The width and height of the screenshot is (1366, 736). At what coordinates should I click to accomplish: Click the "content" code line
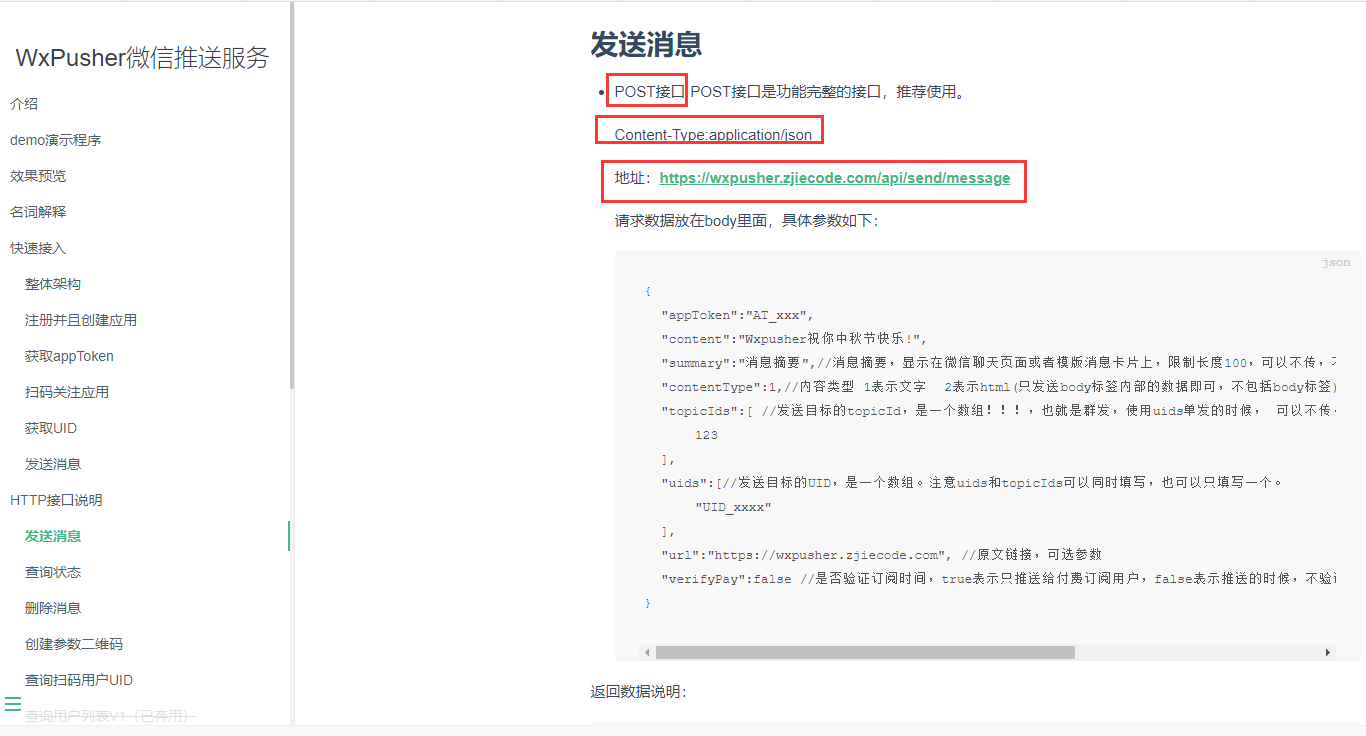coord(795,339)
